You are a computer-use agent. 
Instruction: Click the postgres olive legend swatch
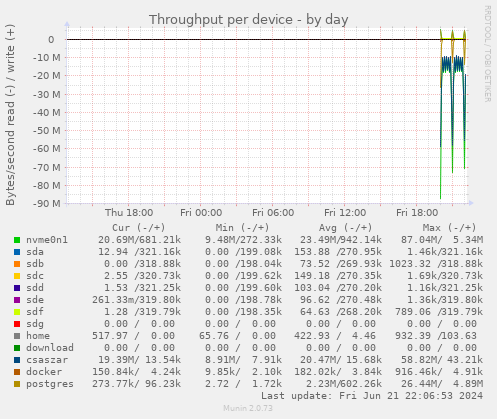pyautogui.click(x=17, y=384)
